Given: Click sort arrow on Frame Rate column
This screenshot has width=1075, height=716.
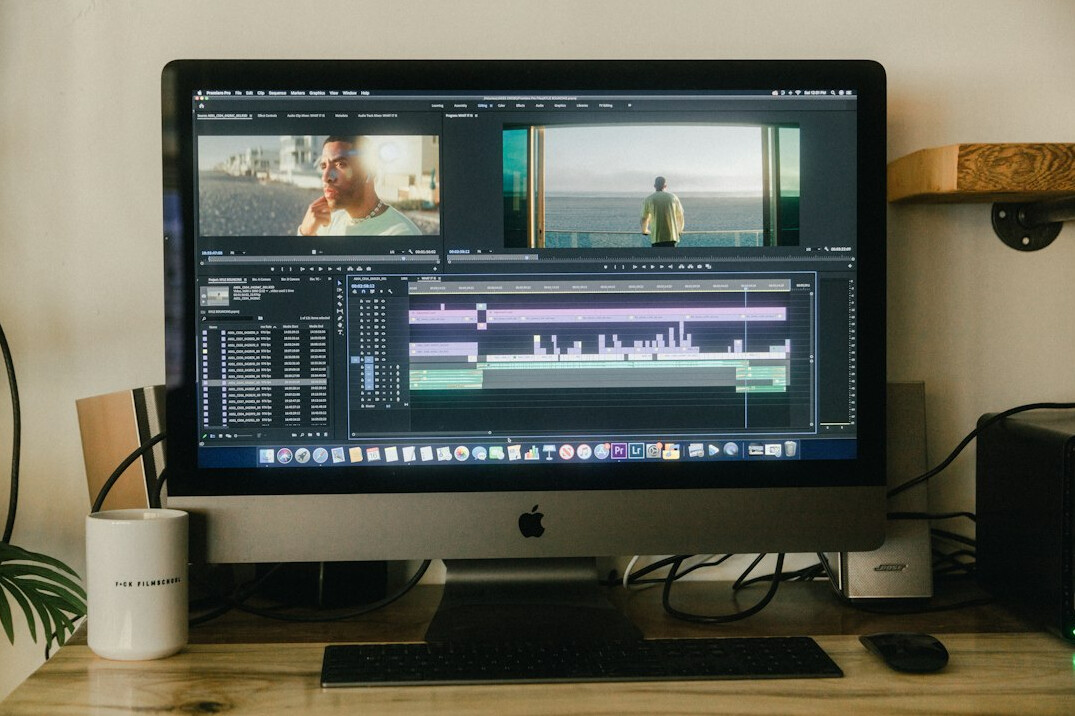Looking at the screenshot, I should [275, 327].
